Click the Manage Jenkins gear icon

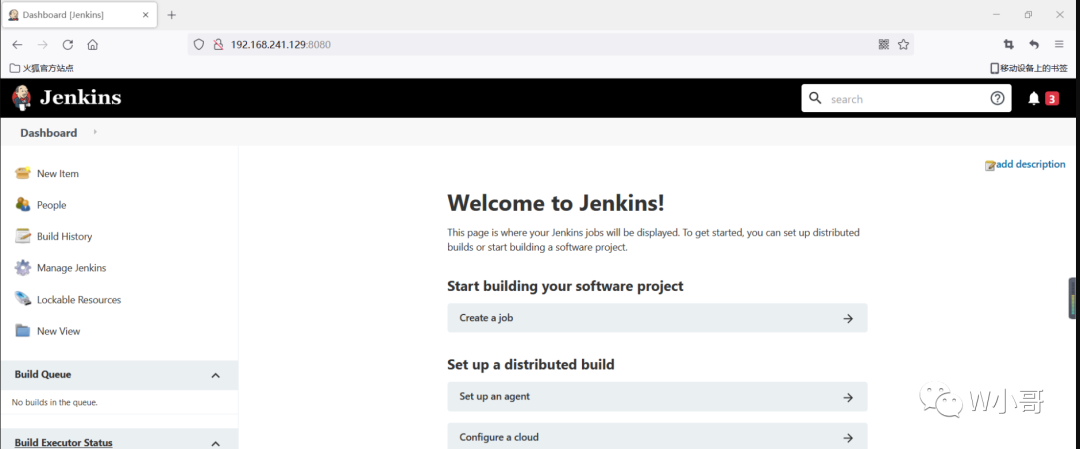pyautogui.click(x=23, y=268)
